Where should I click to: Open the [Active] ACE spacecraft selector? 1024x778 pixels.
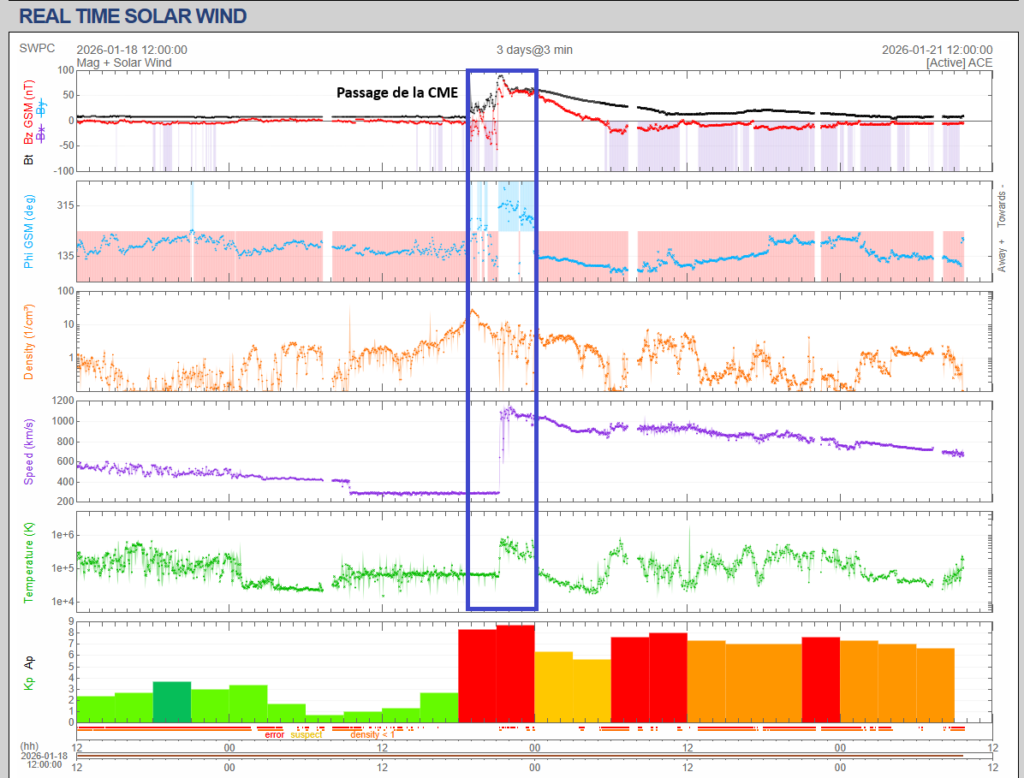point(959,63)
